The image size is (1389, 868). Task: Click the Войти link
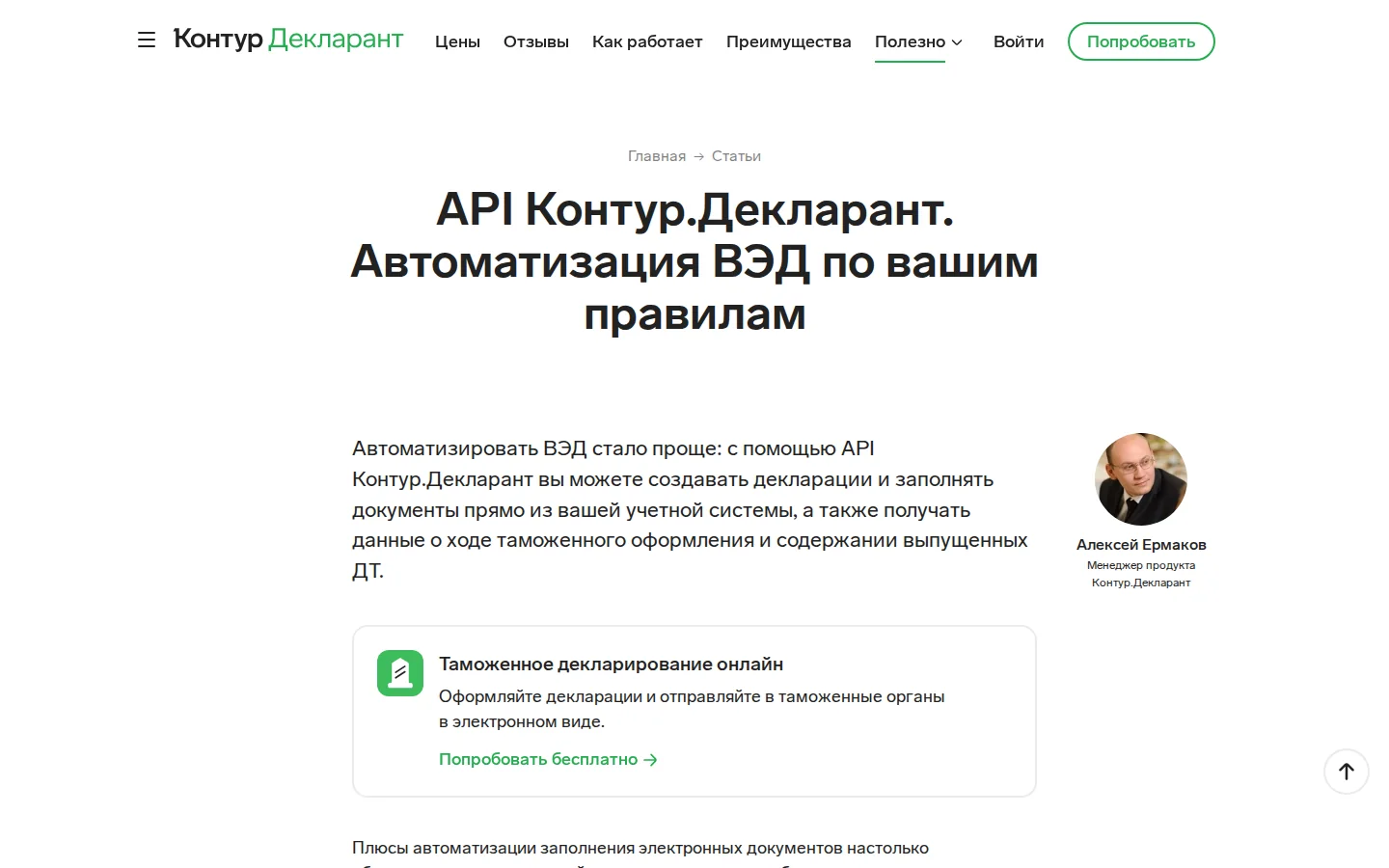(1019, 41)
